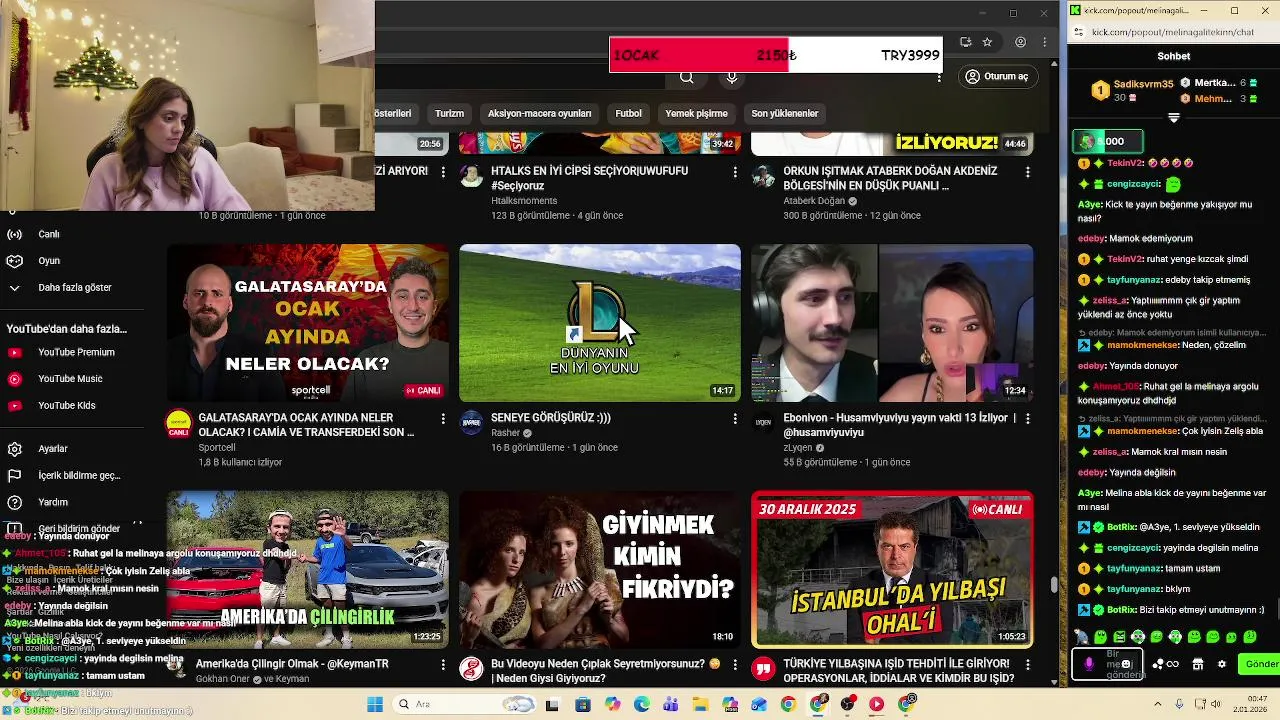Click green Gönder send button in Kick
Image resolution: width=1280 pixels, height=720 pixels.
1260,664
